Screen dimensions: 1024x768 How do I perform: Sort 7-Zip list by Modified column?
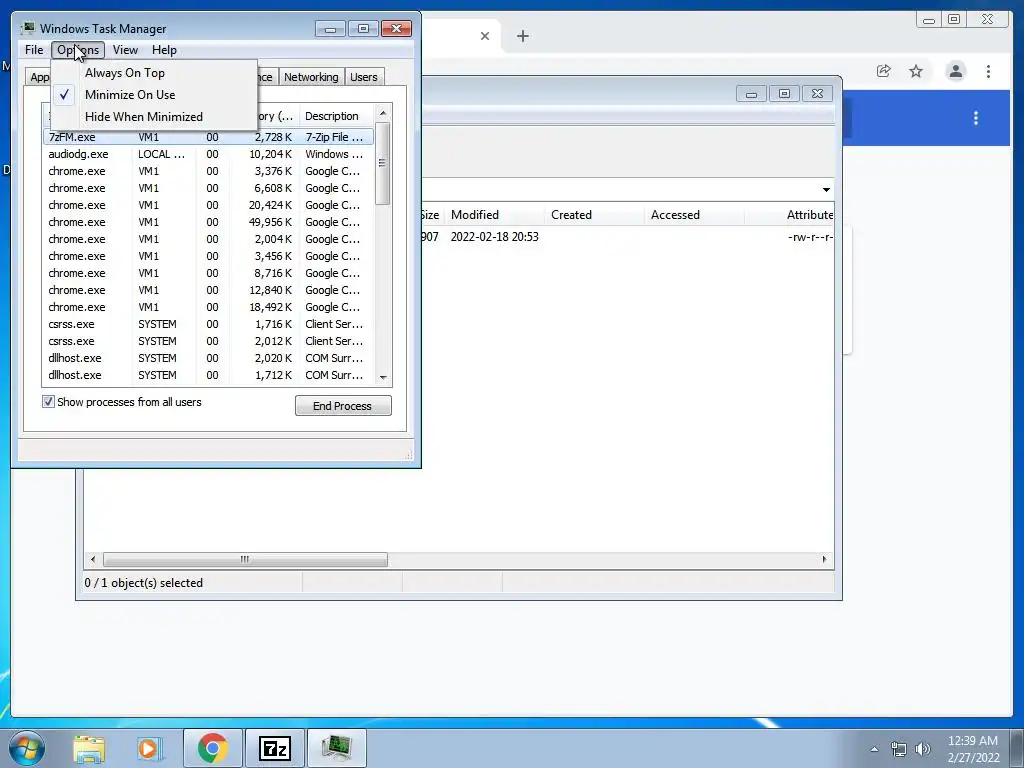click(x=494, y=215)
